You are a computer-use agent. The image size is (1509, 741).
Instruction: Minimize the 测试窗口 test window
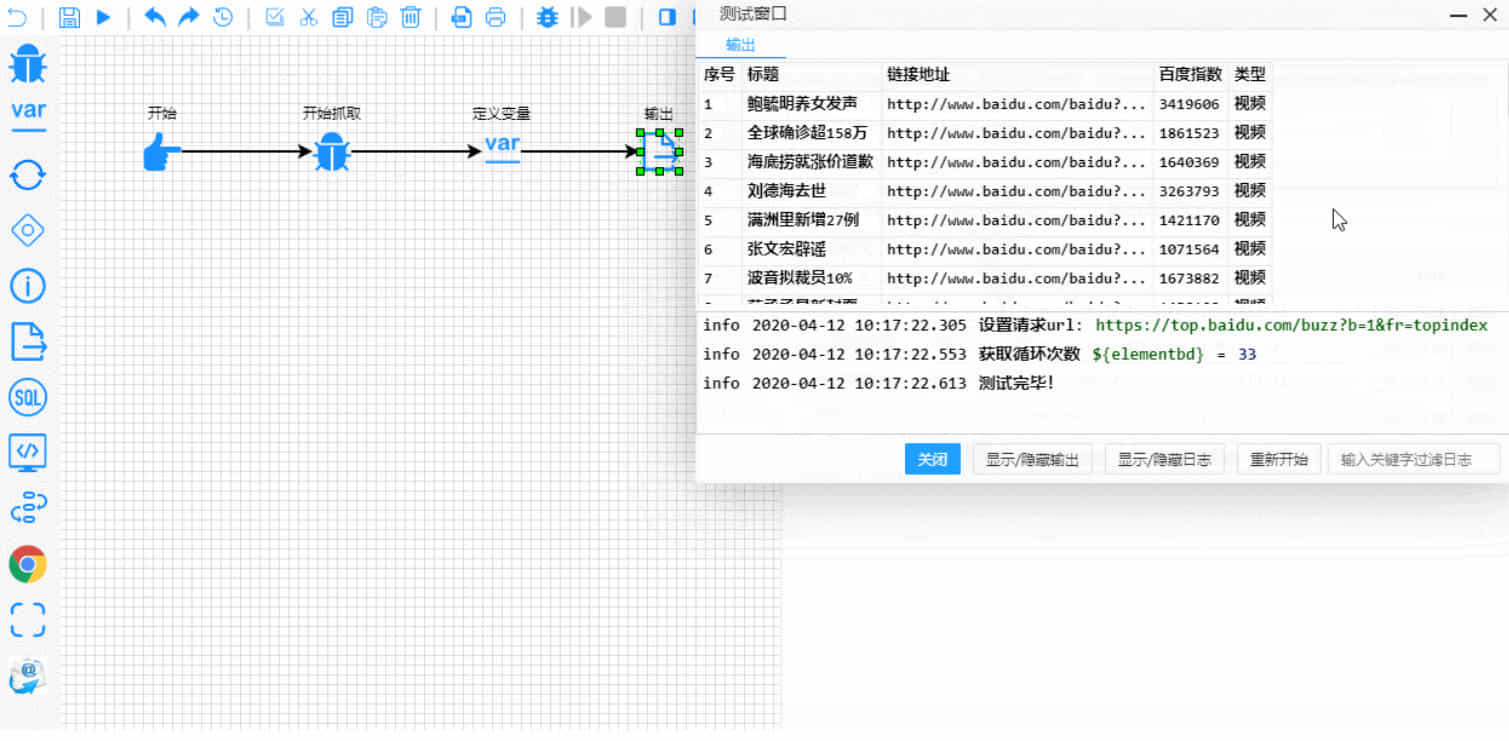tap(1459, 14)
